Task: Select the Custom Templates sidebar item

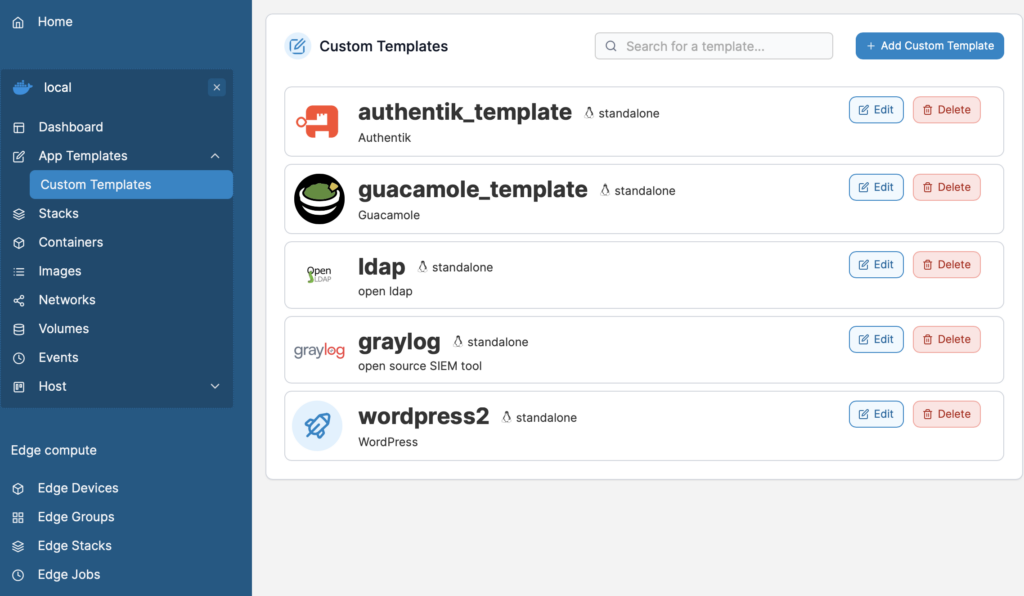Action: 131,185
